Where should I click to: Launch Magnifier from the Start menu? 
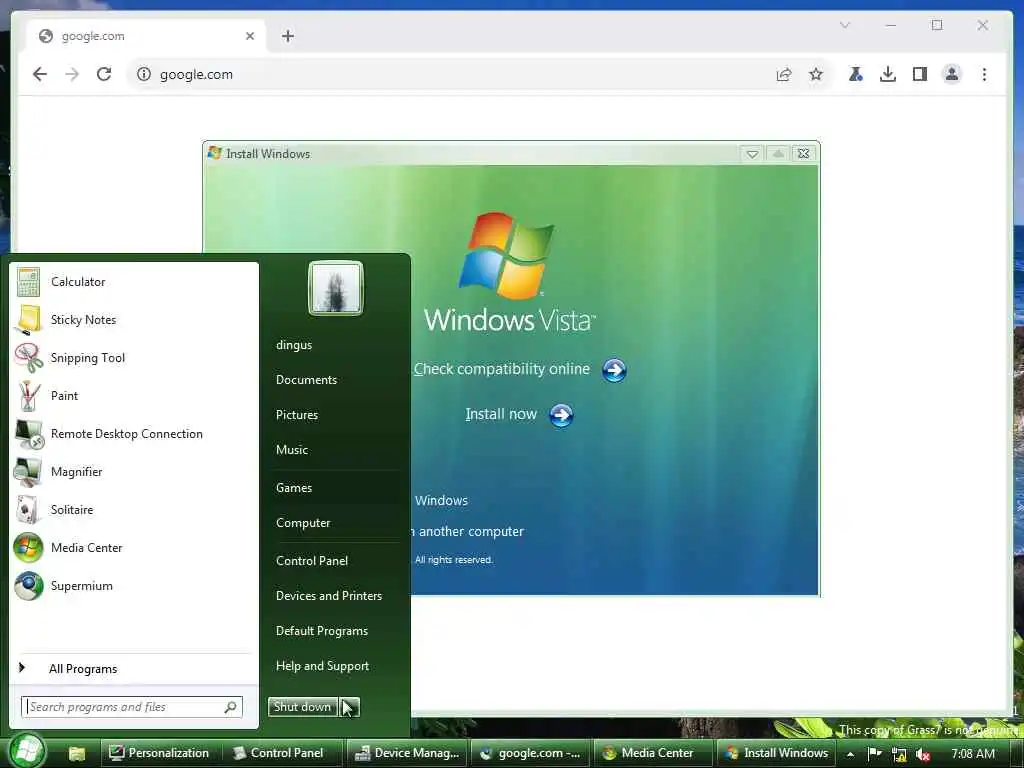[x=134, y=472]
